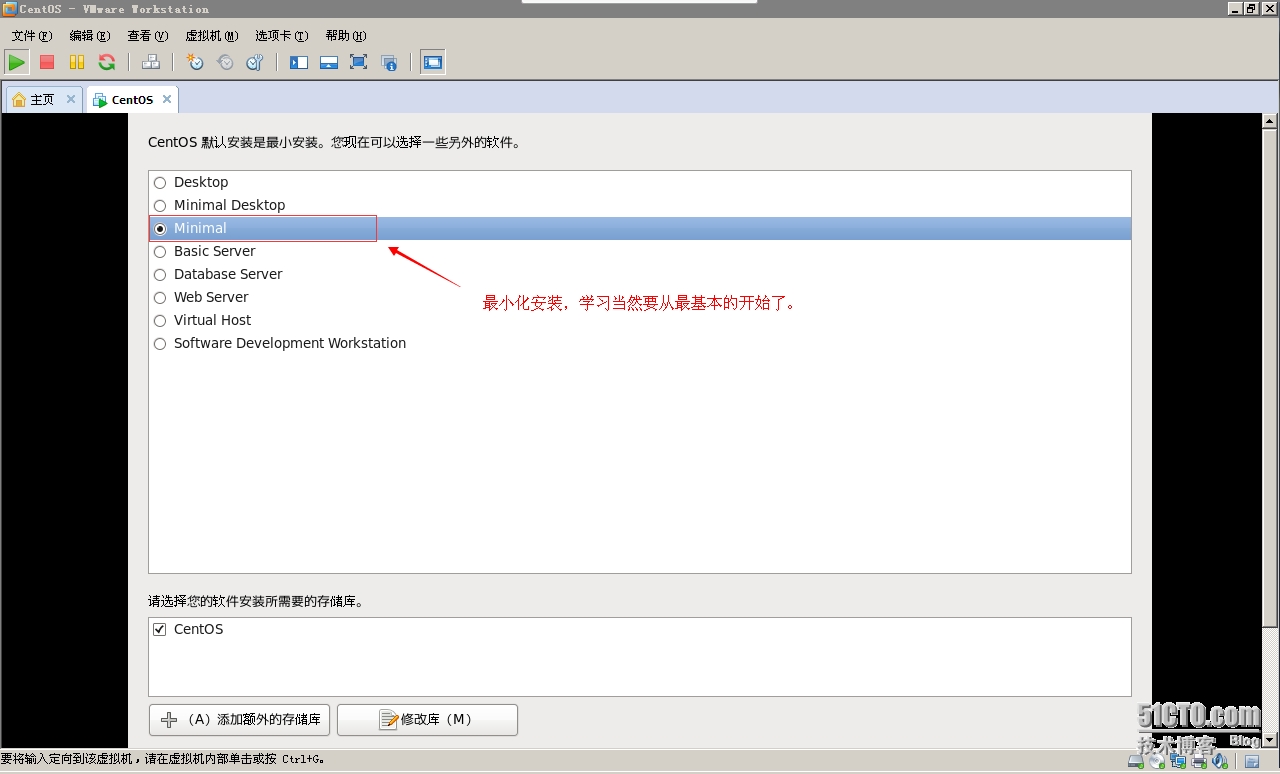
Task: Take a snapshot with the clock-star icon
Action: coord(195,62)
